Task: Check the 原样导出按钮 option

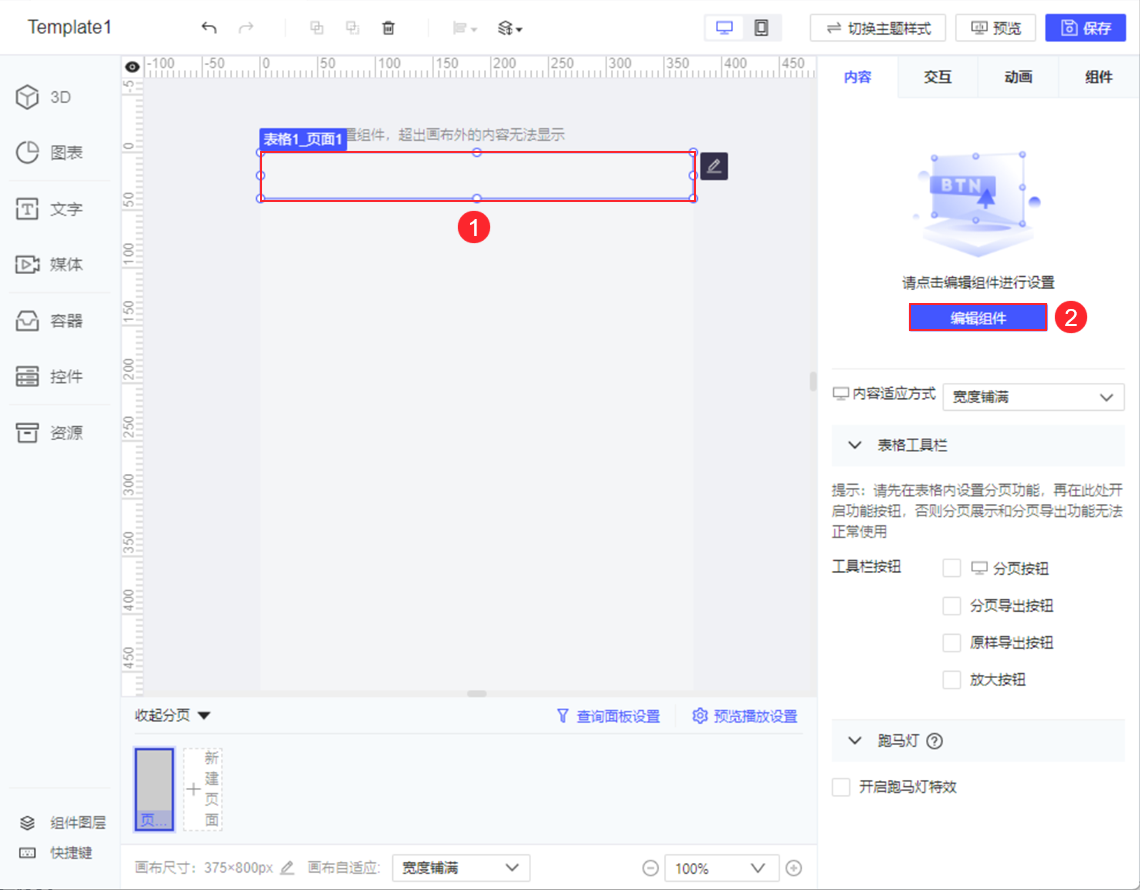Action: pyautogui.click(x=951, y=642)
